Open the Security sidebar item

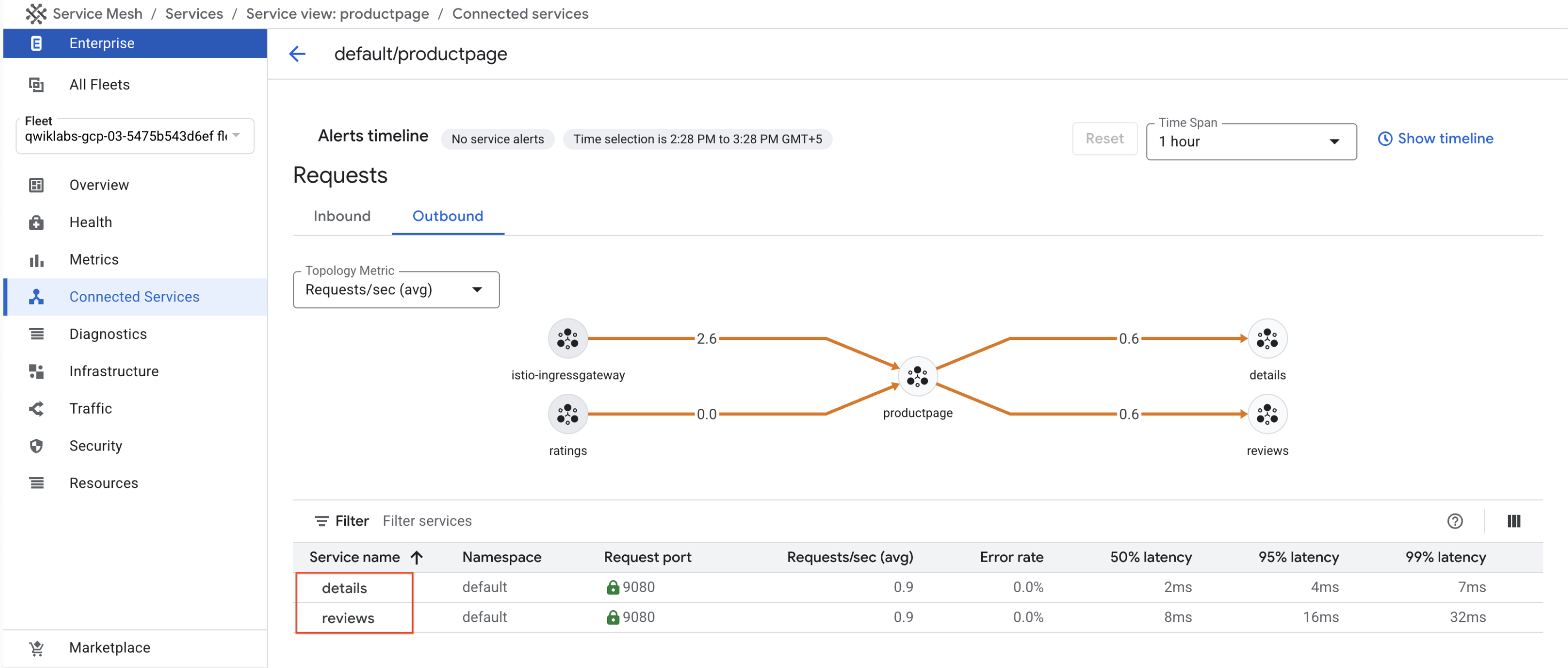[x=135, y=446]
